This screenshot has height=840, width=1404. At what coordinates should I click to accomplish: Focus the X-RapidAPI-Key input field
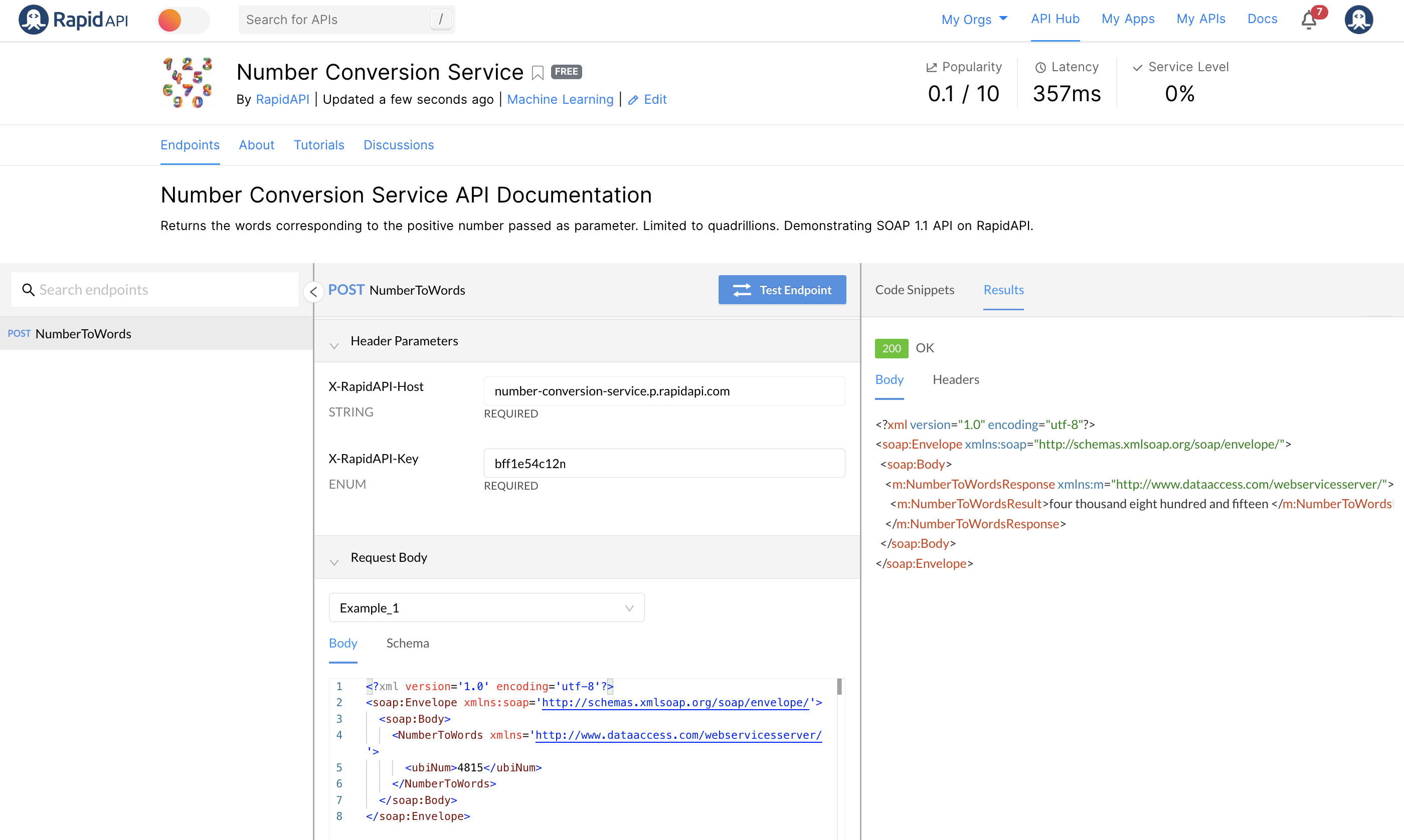pyautogui.click(x=663, y=463)
